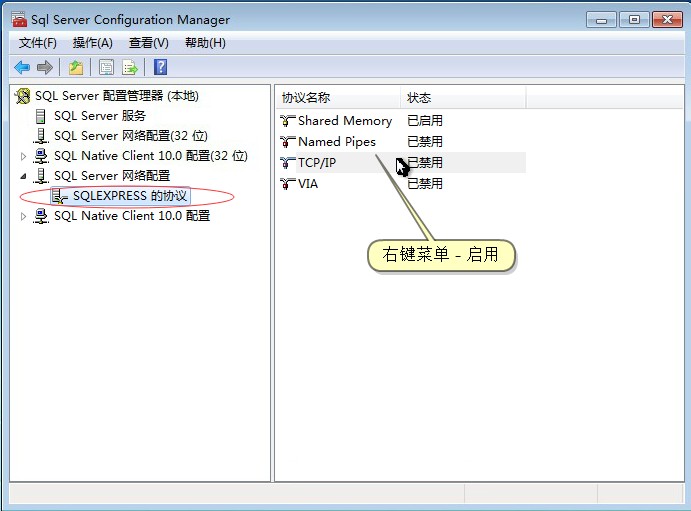Select SQL Native Client 10.0 配置(32 位) item
691x511 pixels.
tap(151, 156)
